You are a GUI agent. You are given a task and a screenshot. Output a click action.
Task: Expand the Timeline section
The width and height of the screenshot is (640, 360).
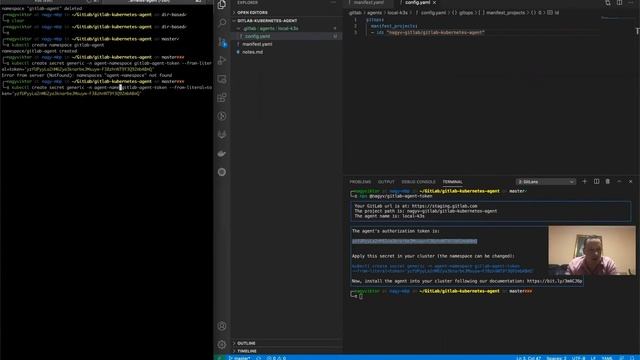pos(286,351)
